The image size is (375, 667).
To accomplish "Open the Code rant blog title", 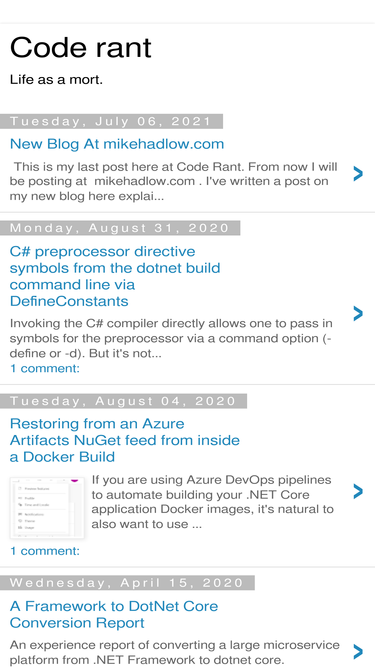I will pos(80,47).
